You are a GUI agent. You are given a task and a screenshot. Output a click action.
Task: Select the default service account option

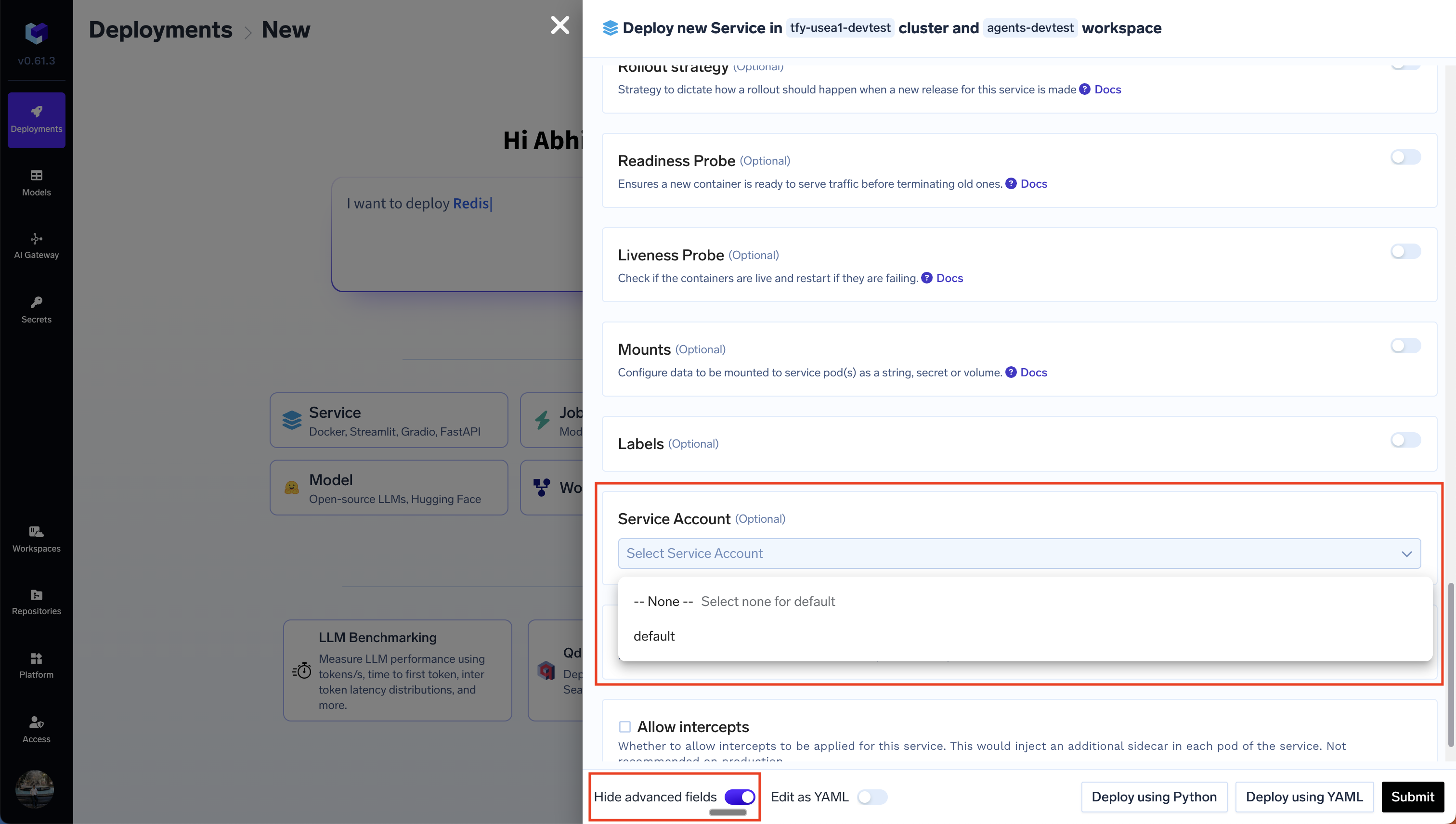pyautogui.click(x=1025, y=636)
